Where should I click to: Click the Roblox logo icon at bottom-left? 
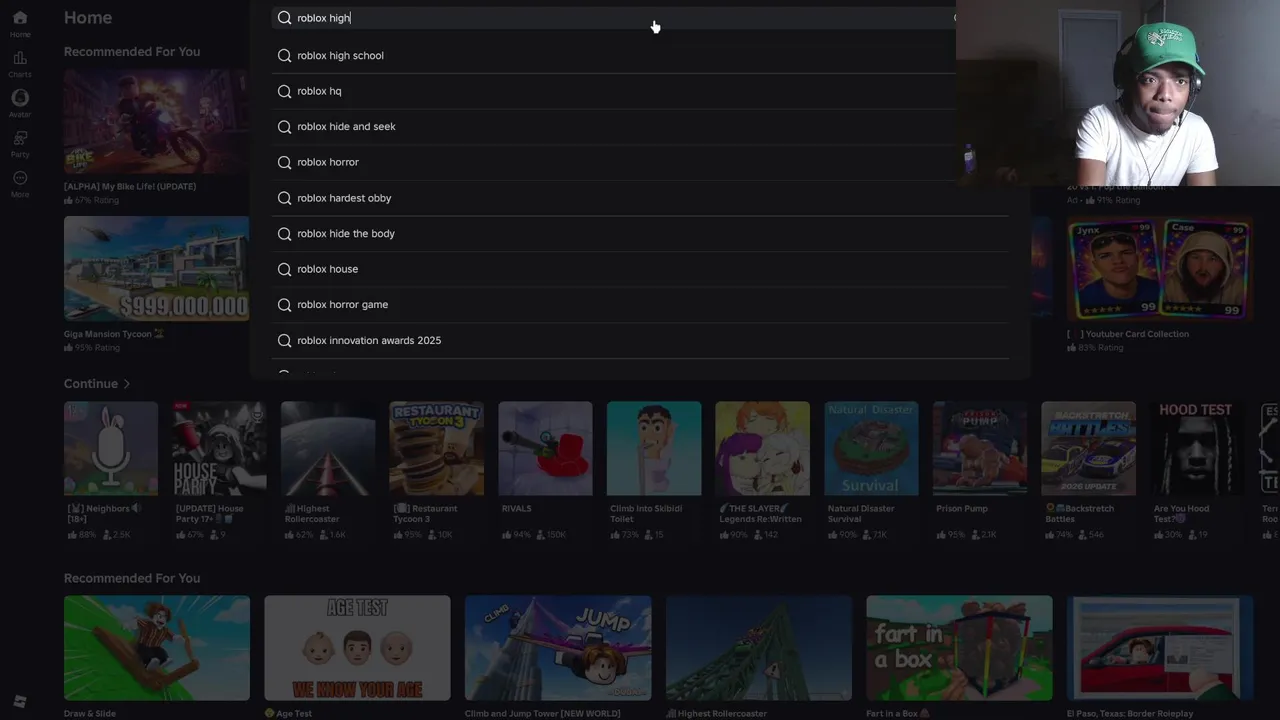19,701
